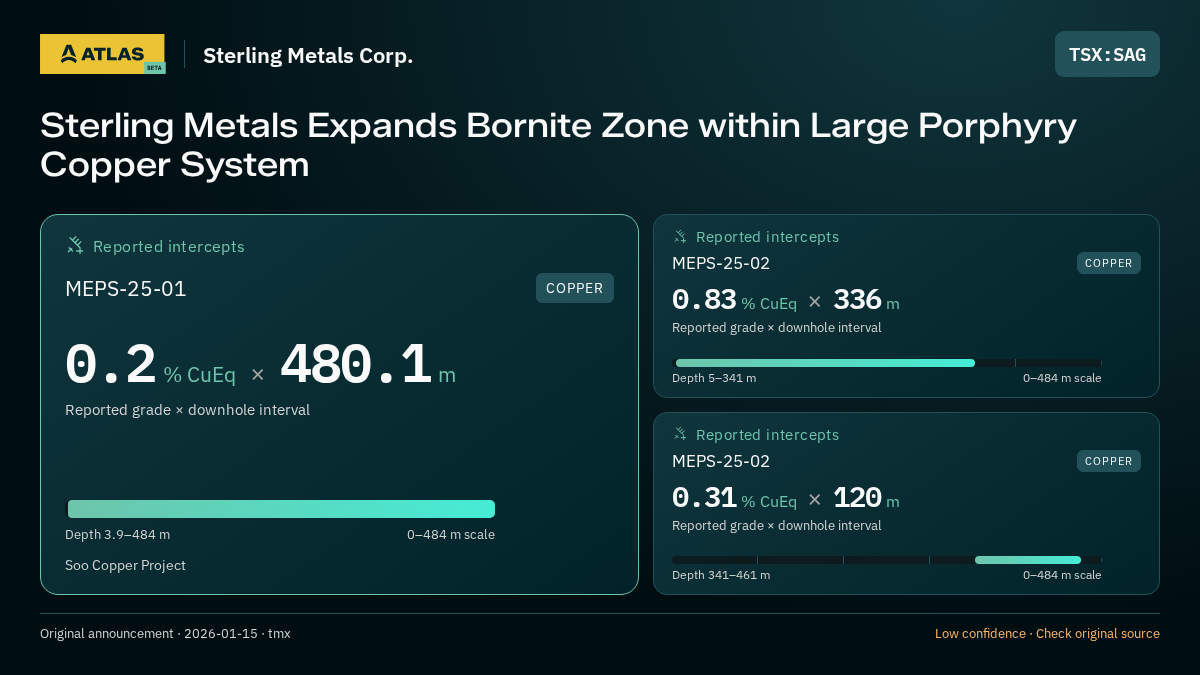Click MEPS-25-02 hole ID in 120 m card
The width and height of the screenshot is (1200, 675).
pyautogui.click(x=721, y=461)
